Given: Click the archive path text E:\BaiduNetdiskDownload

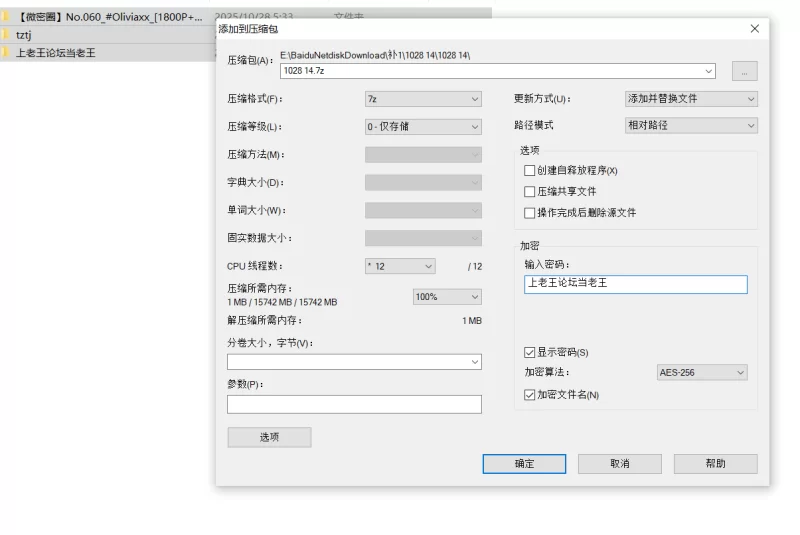Looking at the screenshot, I should click(x=375, y=55).
